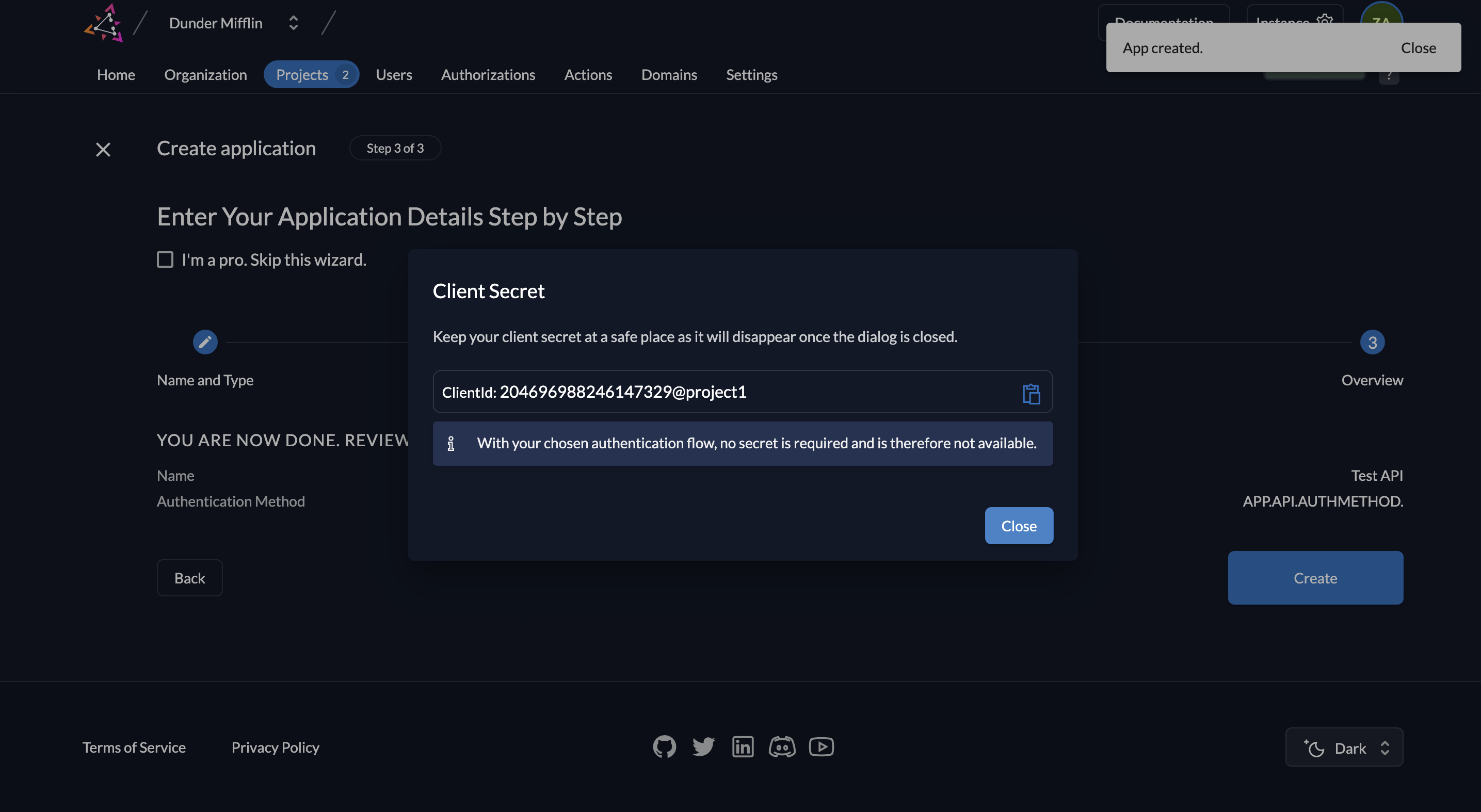Click the Close button on Client Secret dialog
Viewport: 1481px width, 812px height.
pyautogui.click(x=1018, y=525)
